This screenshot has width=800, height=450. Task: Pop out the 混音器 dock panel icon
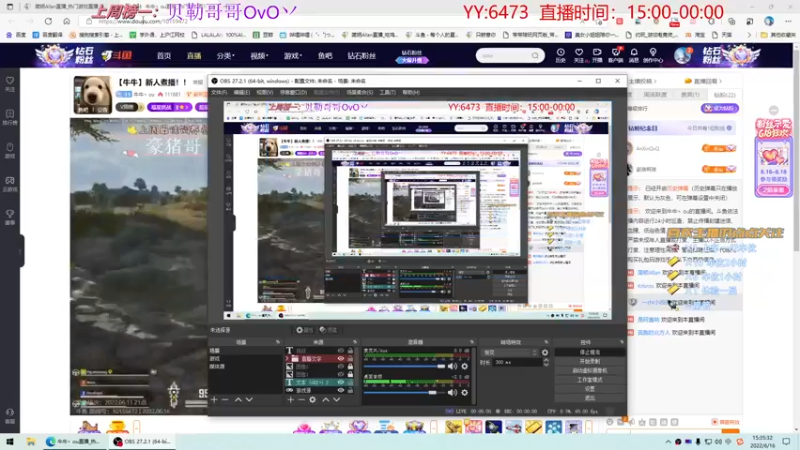click(471, 342)
